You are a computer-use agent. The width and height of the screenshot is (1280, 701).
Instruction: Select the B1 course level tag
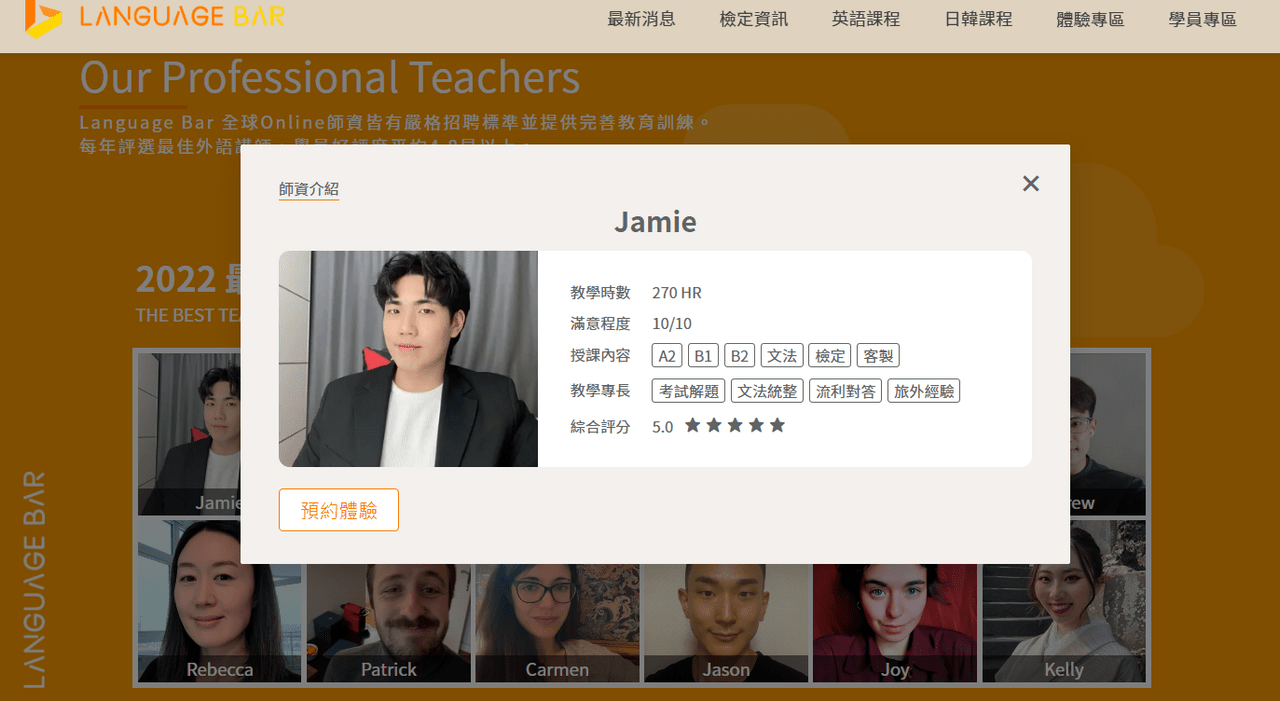[703, 355]
